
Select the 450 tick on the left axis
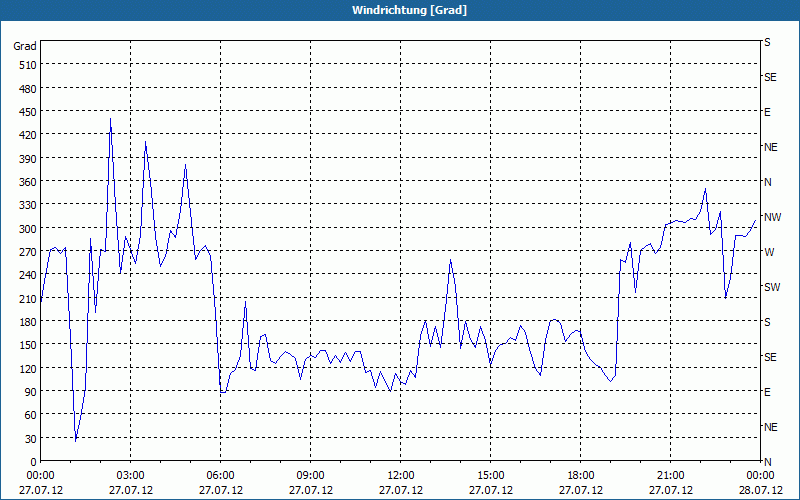(x=25, y=112)
